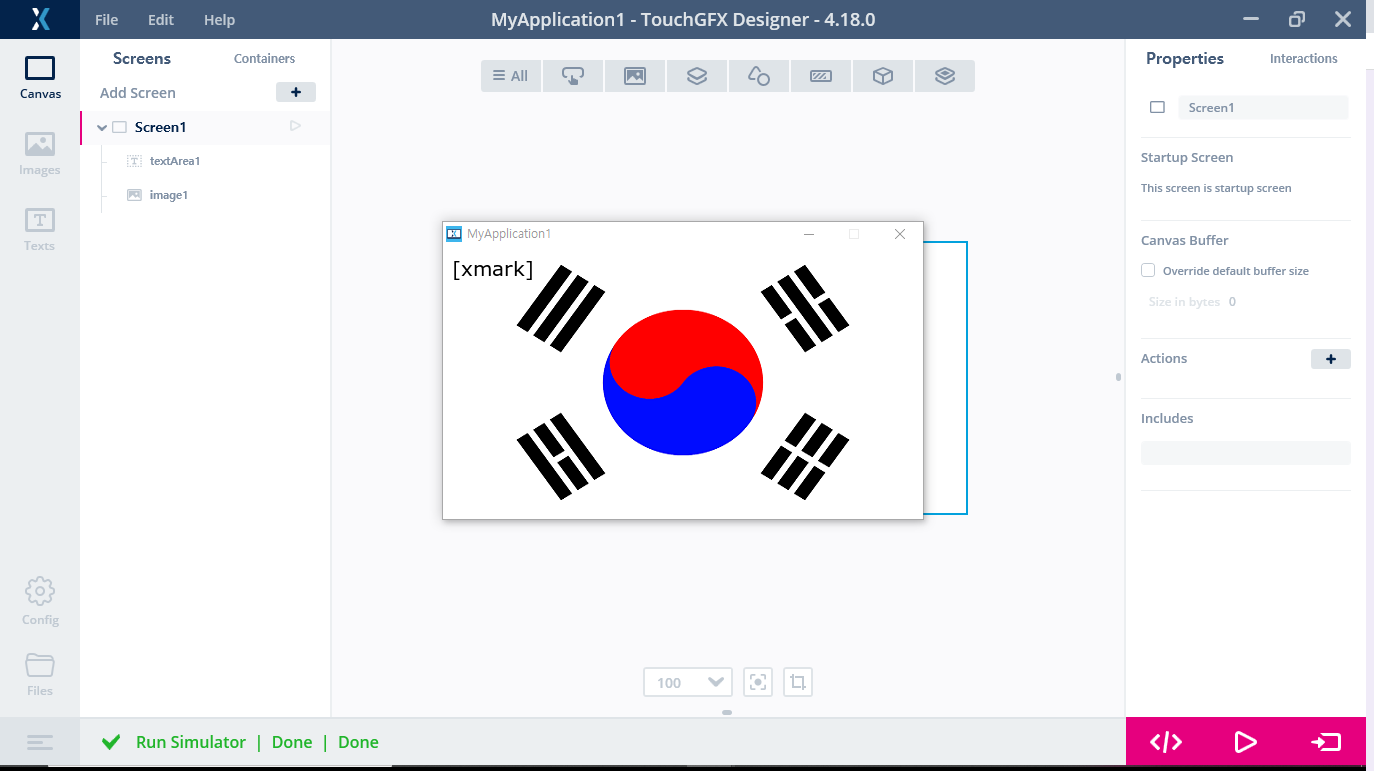This screenshot has width=1374, height=771.
Task: Expand the bottom log panel menu
Action: [x=40, y=743]
